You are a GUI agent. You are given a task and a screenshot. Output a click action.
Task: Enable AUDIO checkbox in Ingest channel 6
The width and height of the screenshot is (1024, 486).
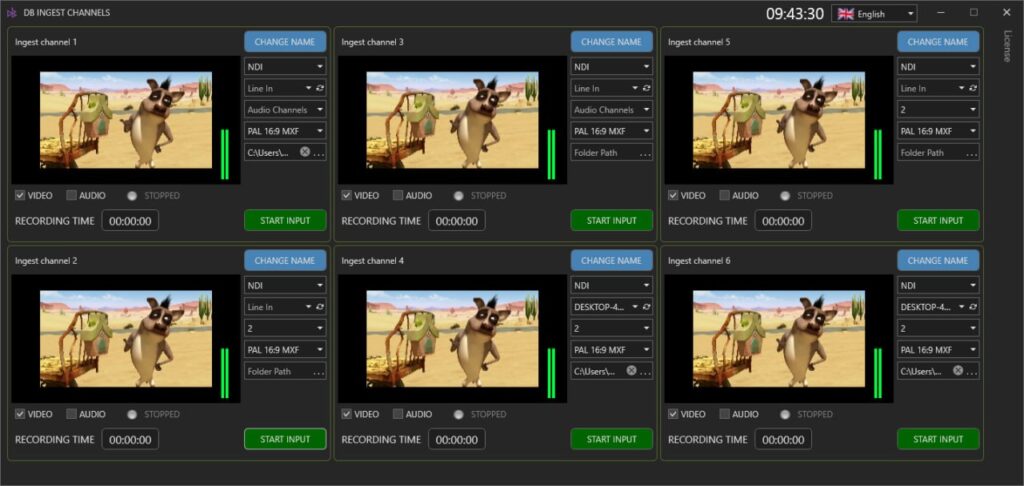point(724,414)
